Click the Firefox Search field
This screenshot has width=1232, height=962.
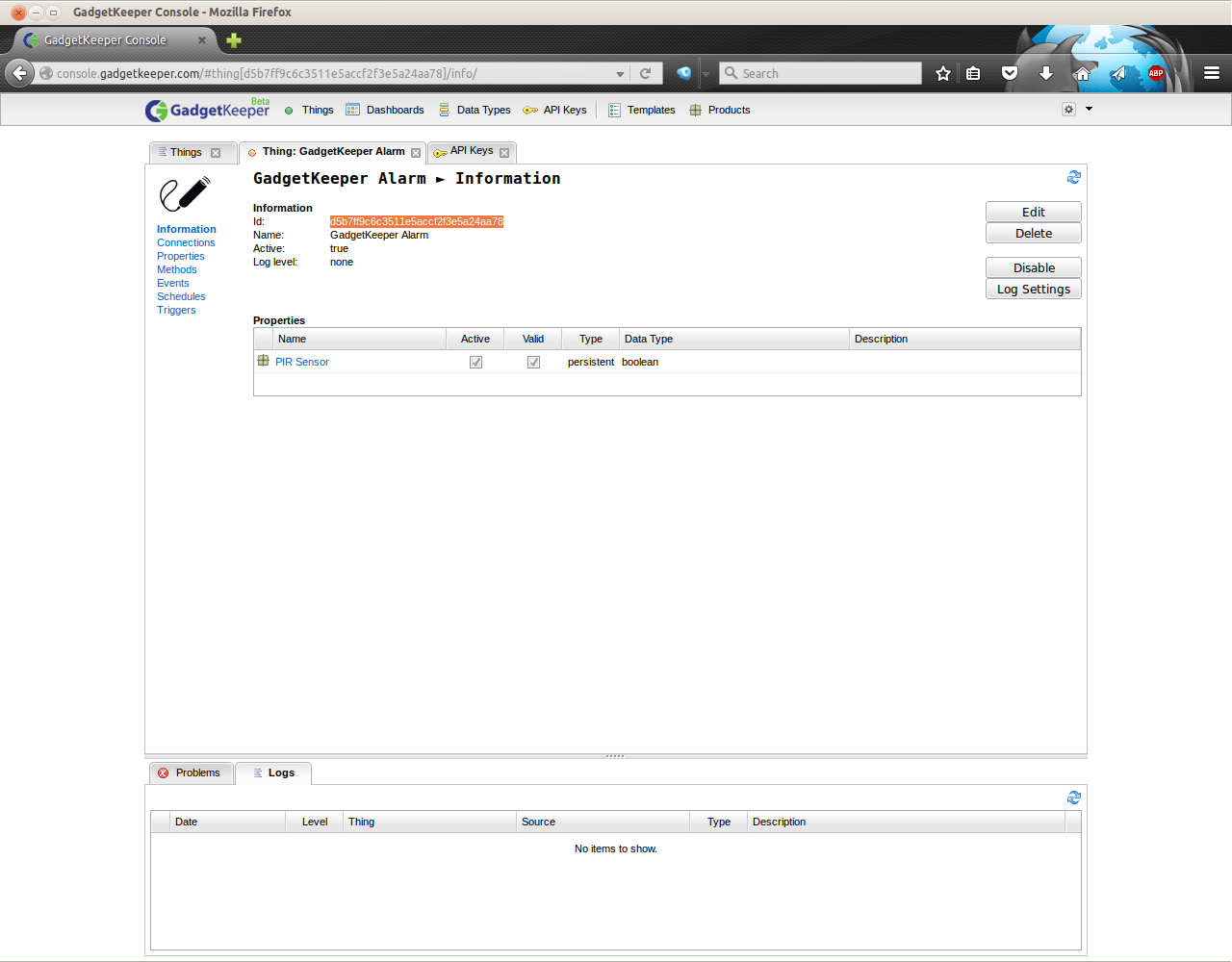(820, 73)
